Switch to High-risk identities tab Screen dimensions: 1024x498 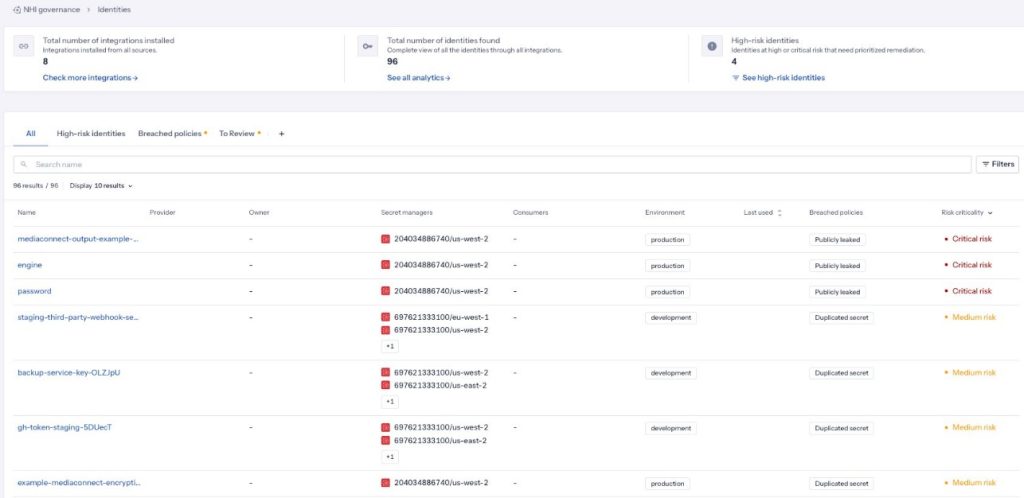(x=91, y=134)
